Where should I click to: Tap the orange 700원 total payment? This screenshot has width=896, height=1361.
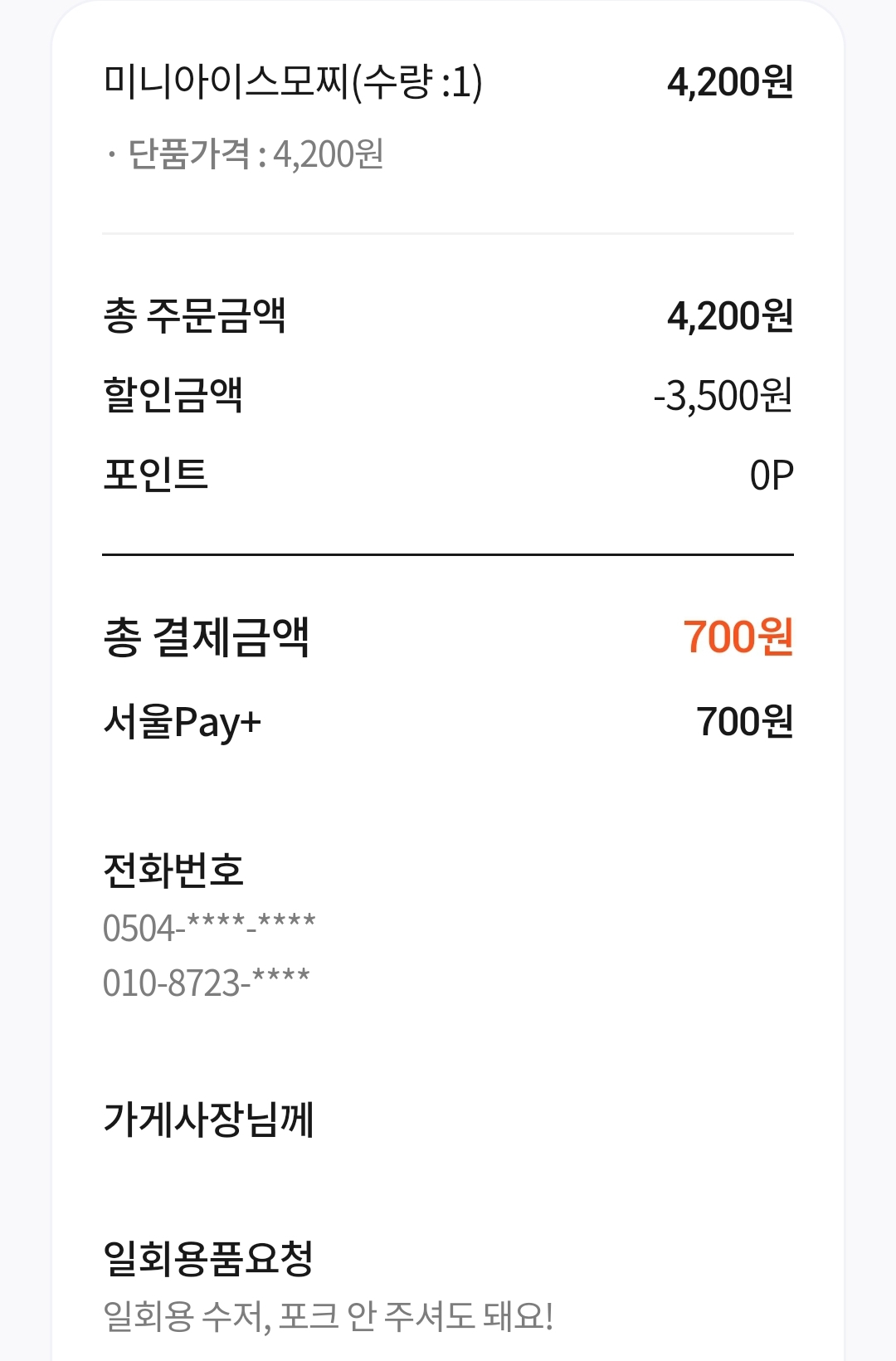tap(738, 637)
